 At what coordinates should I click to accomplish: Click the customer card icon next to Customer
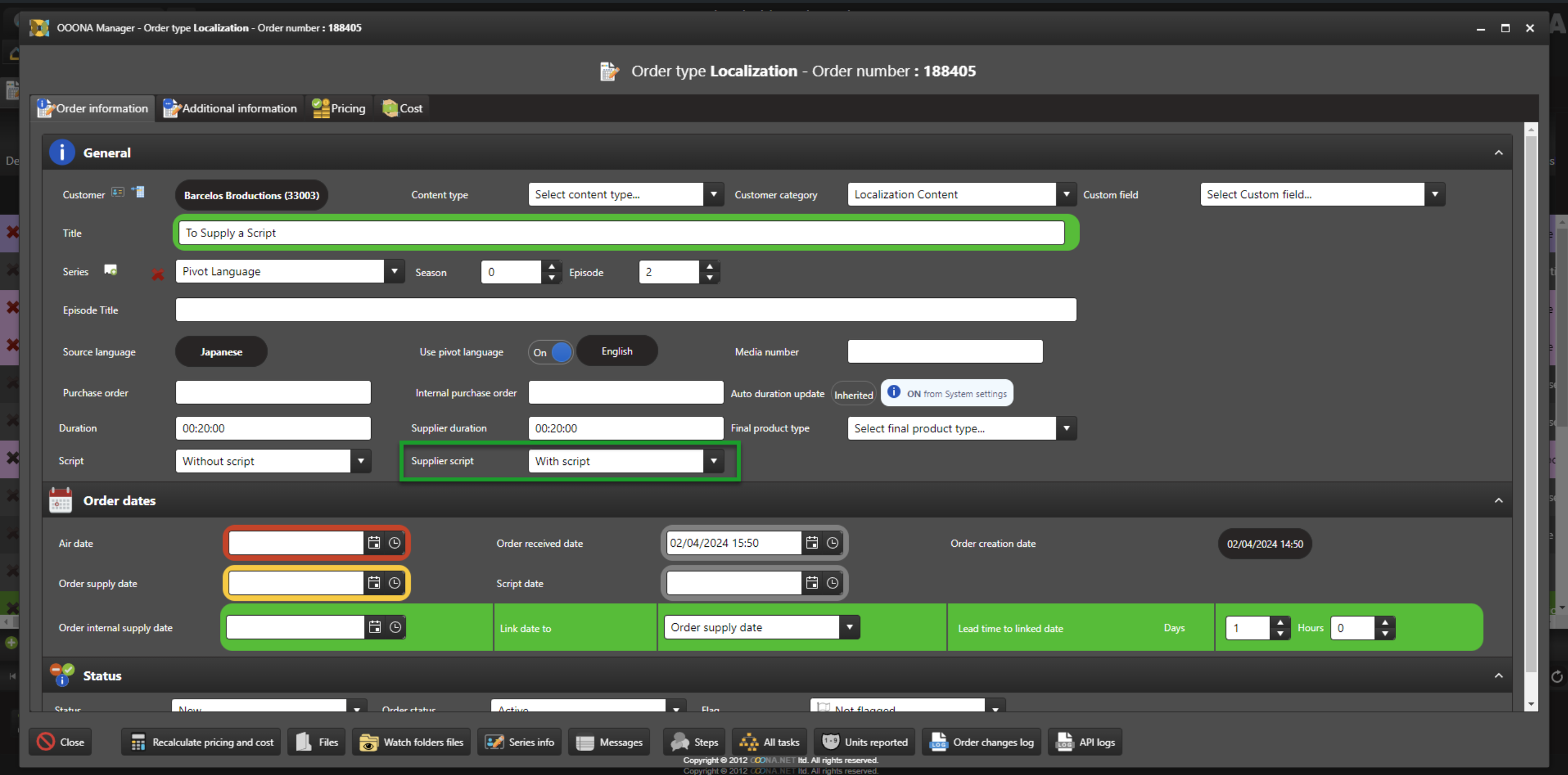point(117,192)
